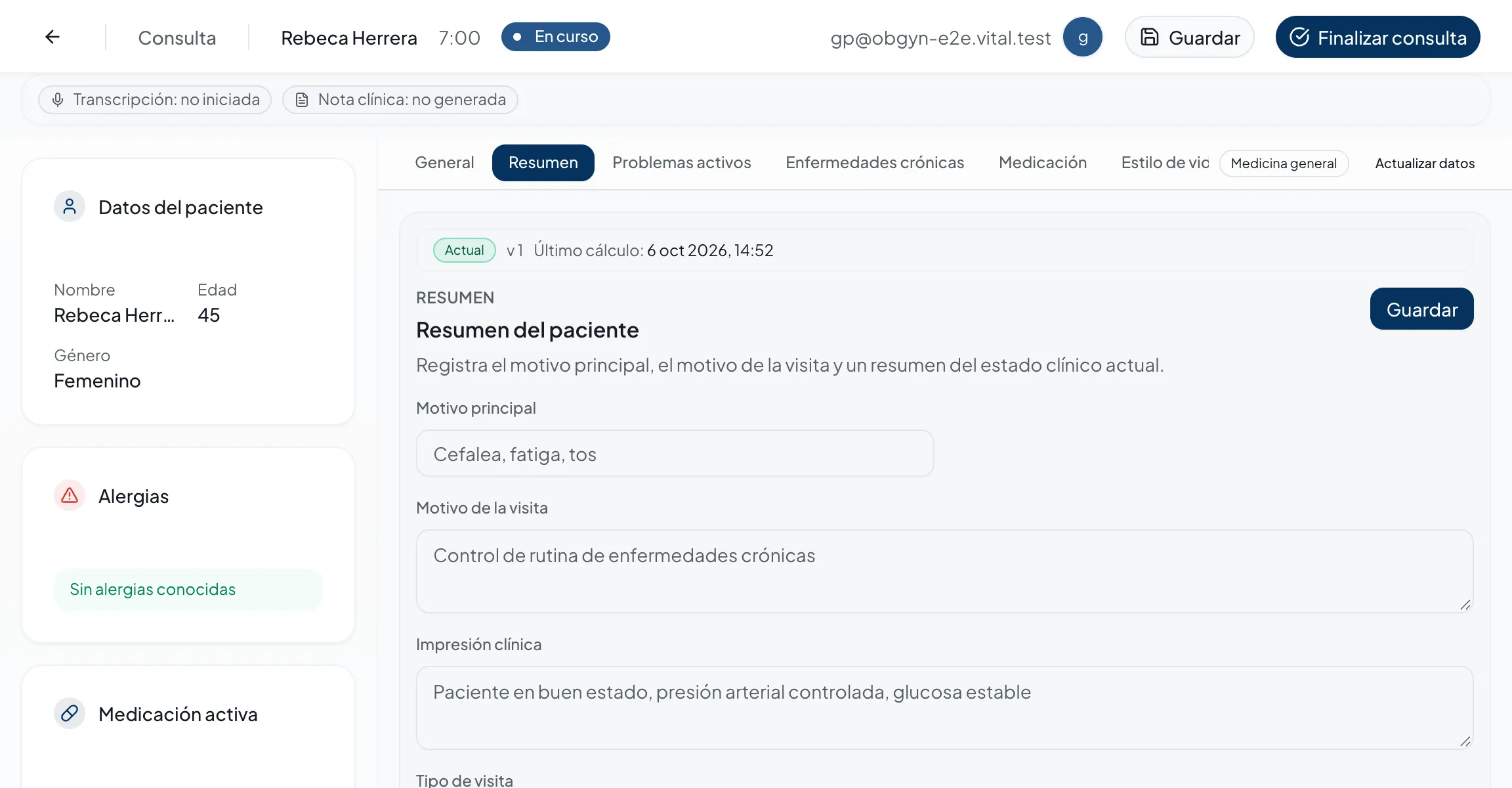
Task: Select the Resumen tab
Action: (543, 162)
